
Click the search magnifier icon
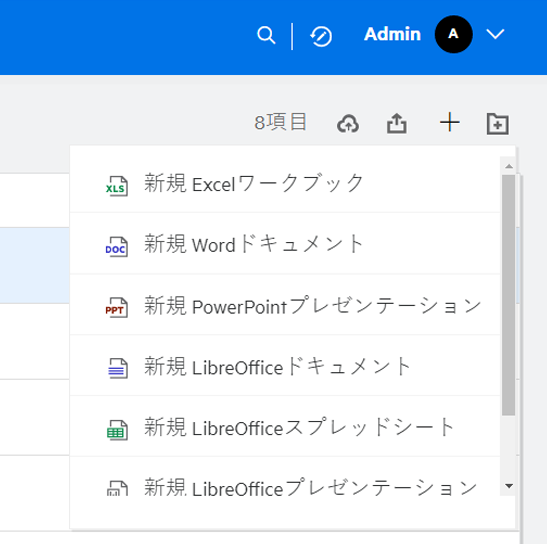coord(266,35)
